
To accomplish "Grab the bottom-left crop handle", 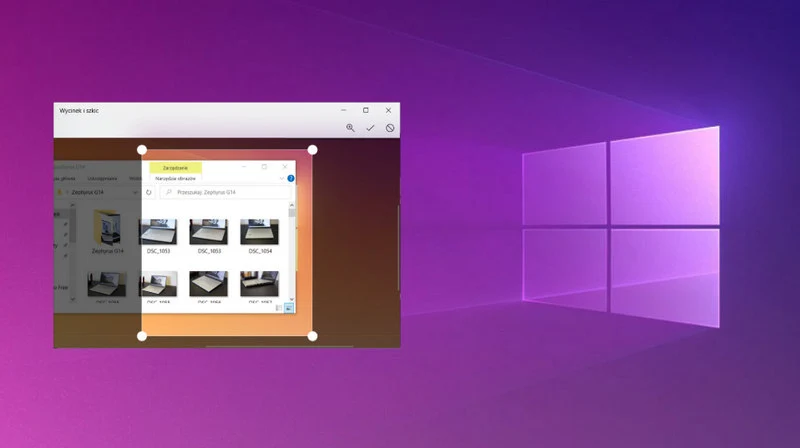I will (142, 336).
